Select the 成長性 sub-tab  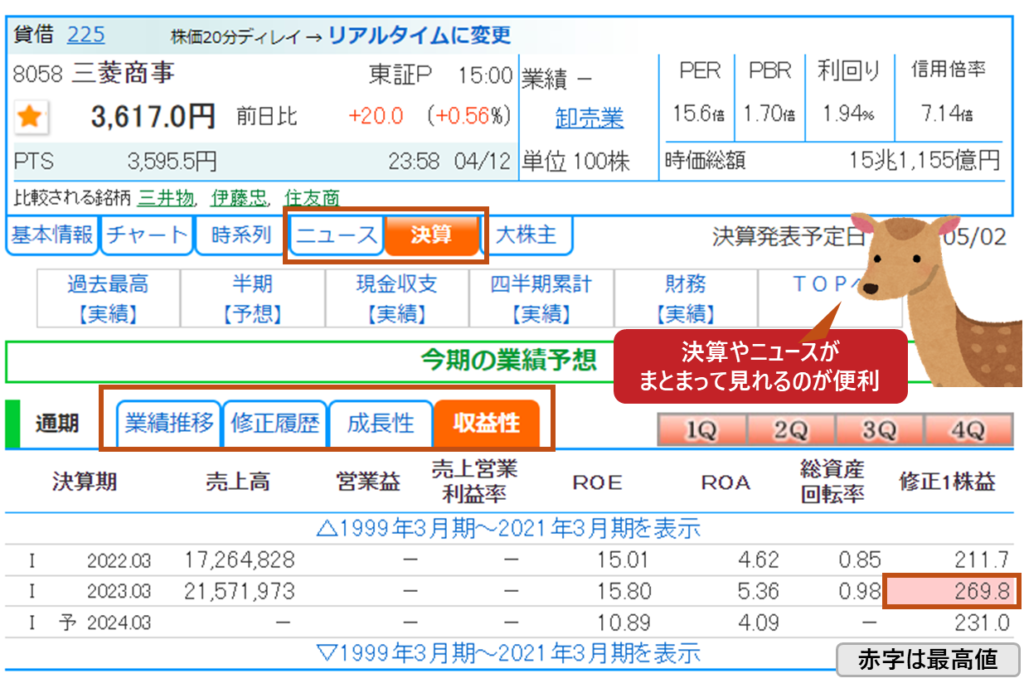[380, 423]
